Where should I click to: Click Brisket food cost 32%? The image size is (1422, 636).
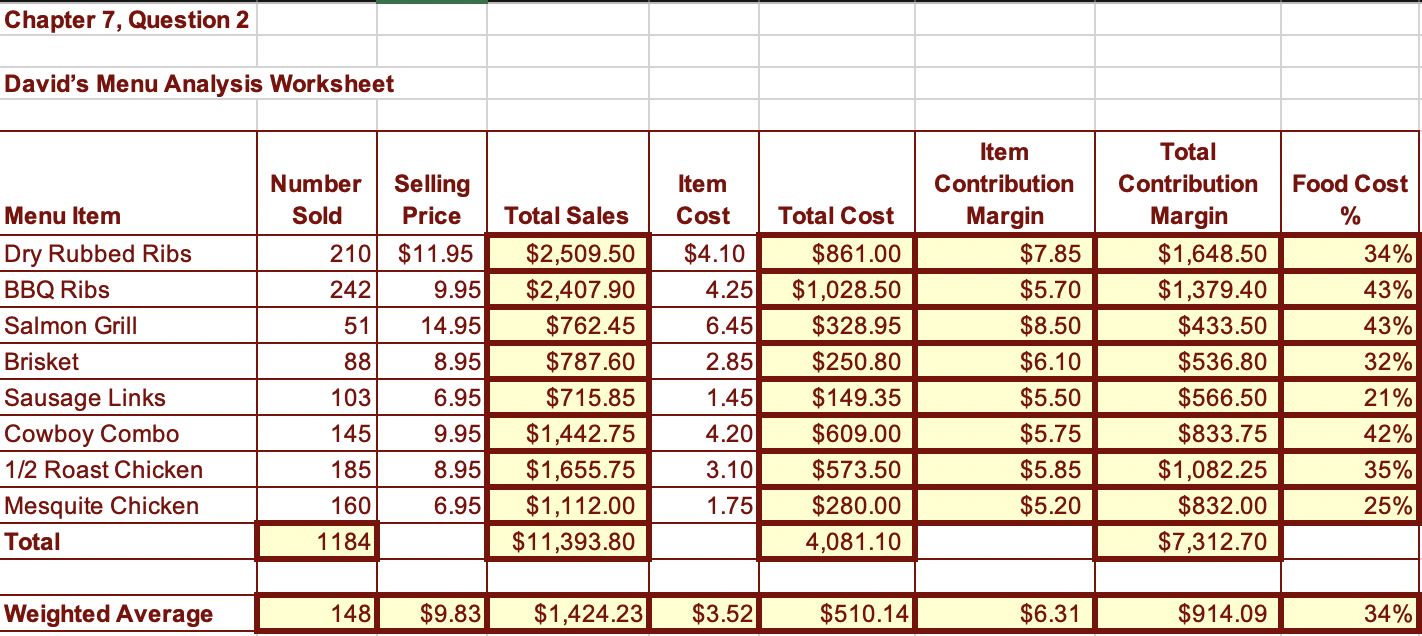1351,361
